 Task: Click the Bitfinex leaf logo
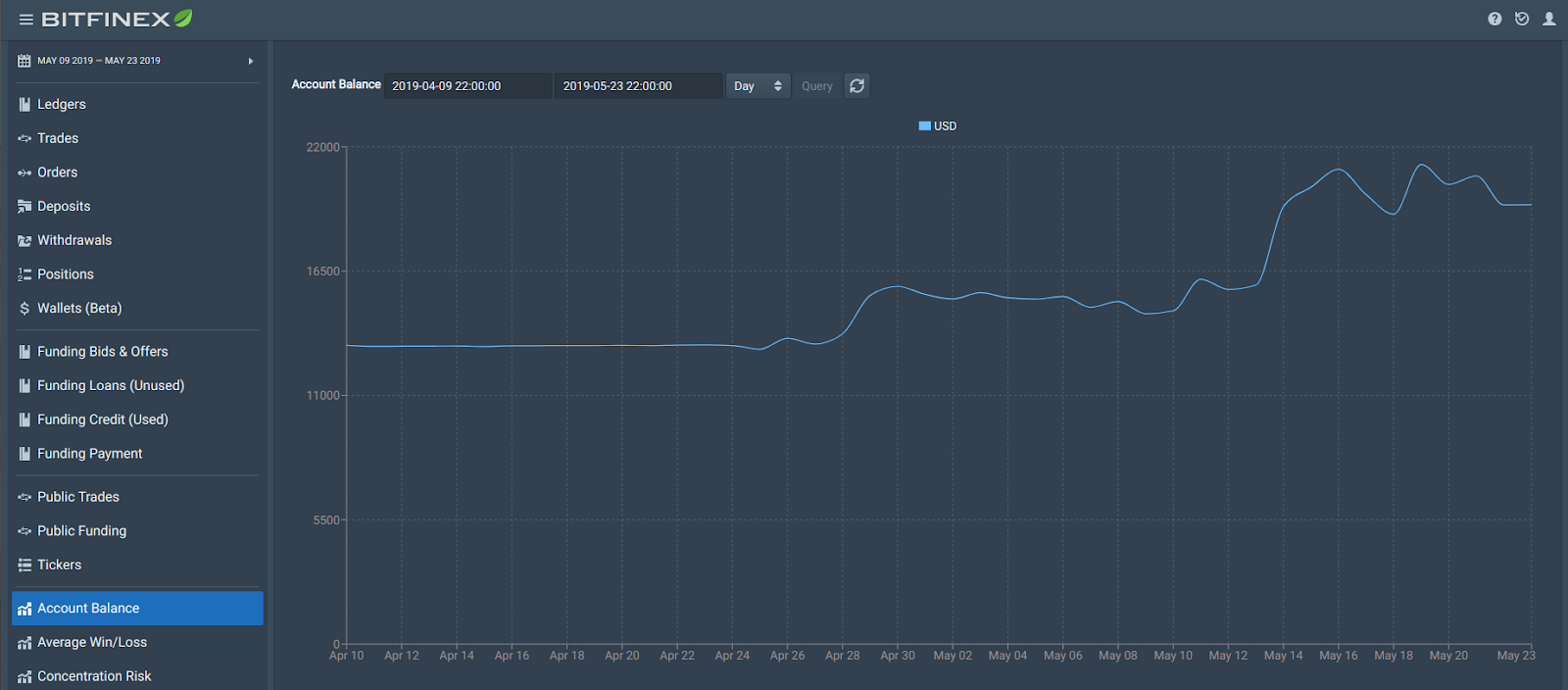[183, 19]
